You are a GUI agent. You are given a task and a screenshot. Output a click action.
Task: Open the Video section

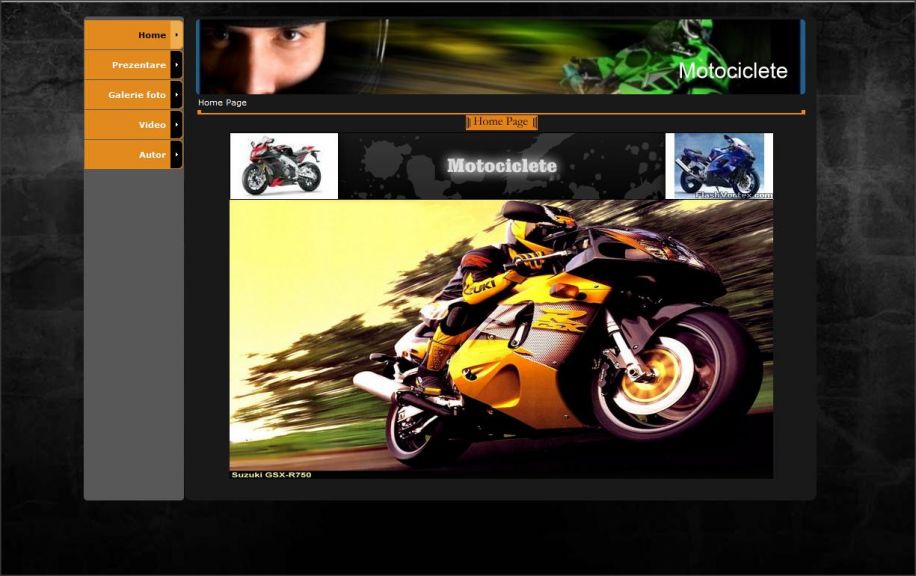[151, 125]
